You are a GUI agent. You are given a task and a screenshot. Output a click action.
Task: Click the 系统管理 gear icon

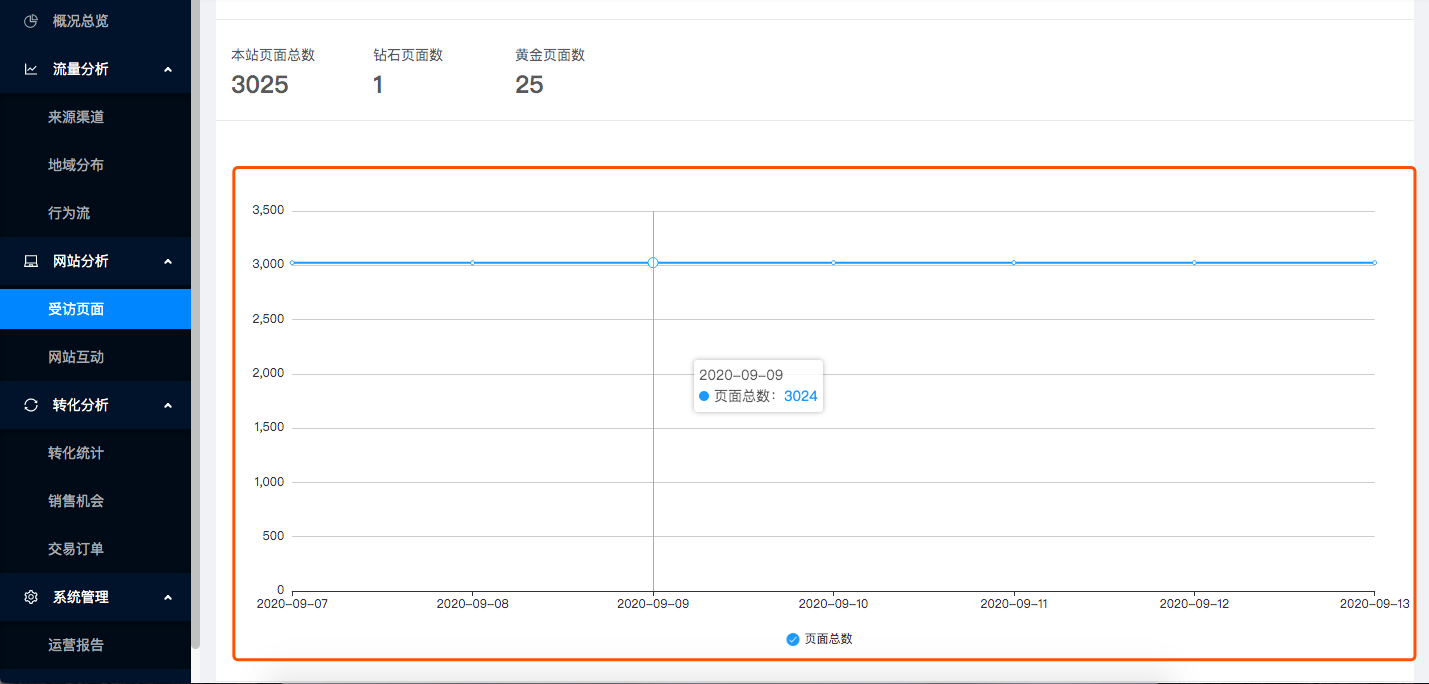coord(31,597)
